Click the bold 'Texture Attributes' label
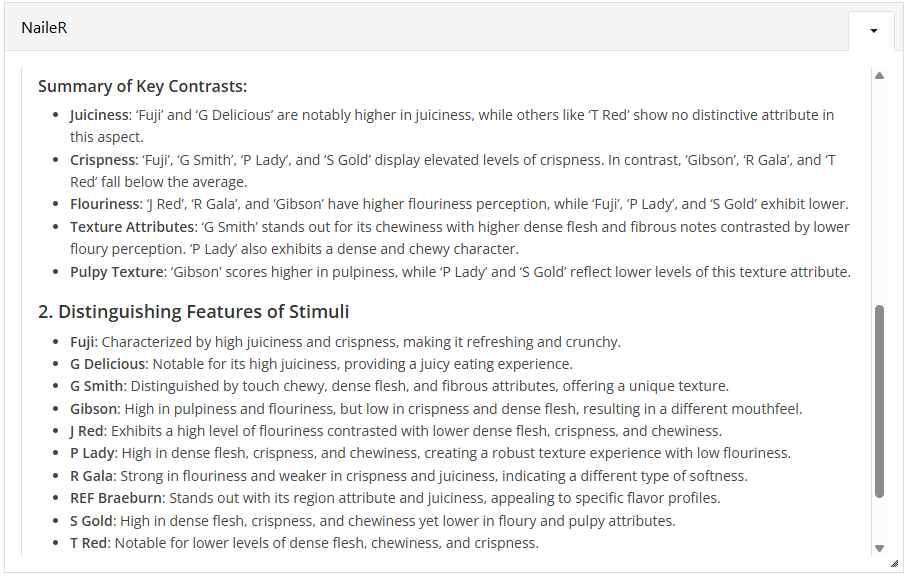 coord(132,227)
